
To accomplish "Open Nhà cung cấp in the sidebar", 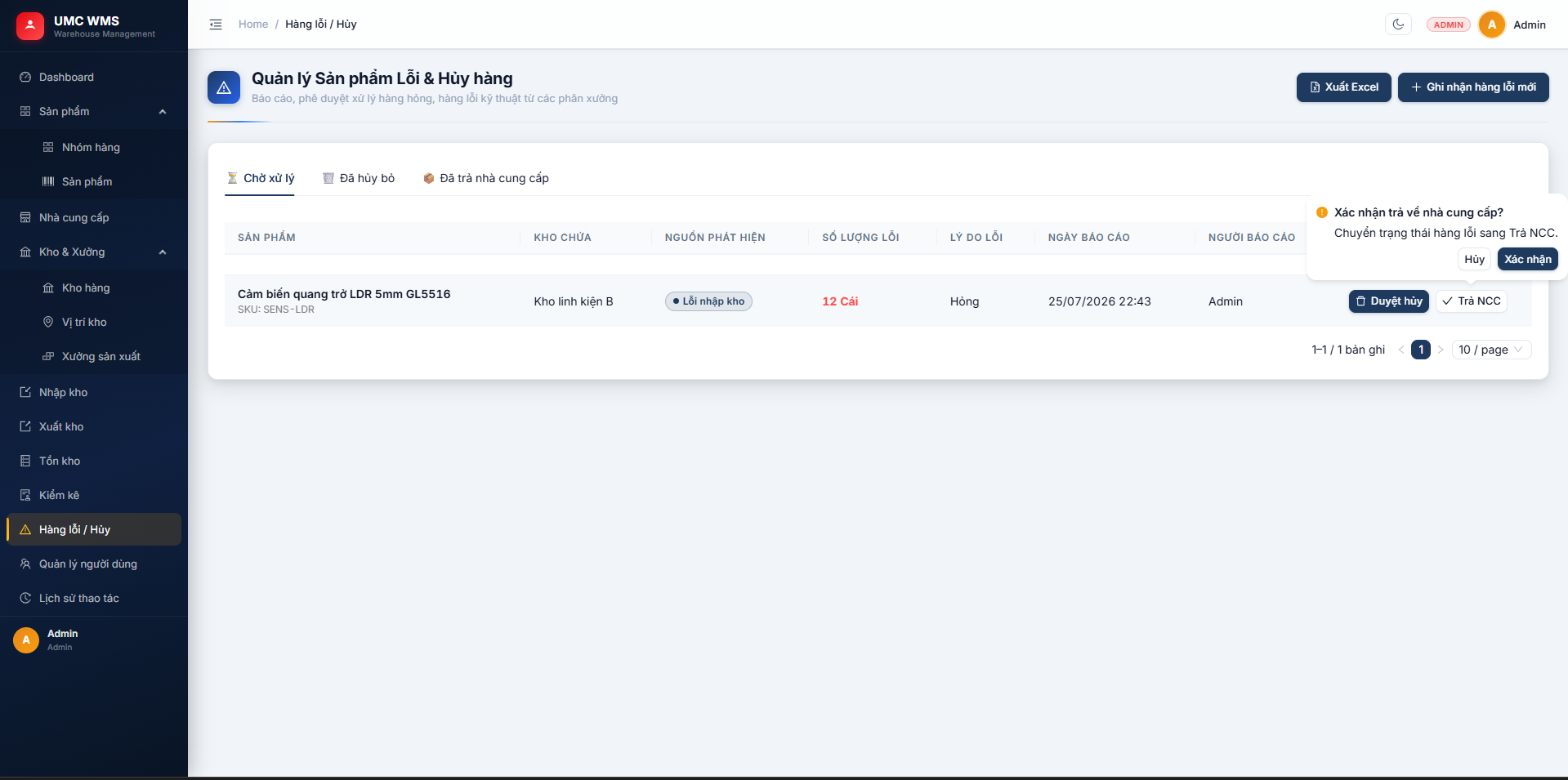I will (x=94, y=217).
